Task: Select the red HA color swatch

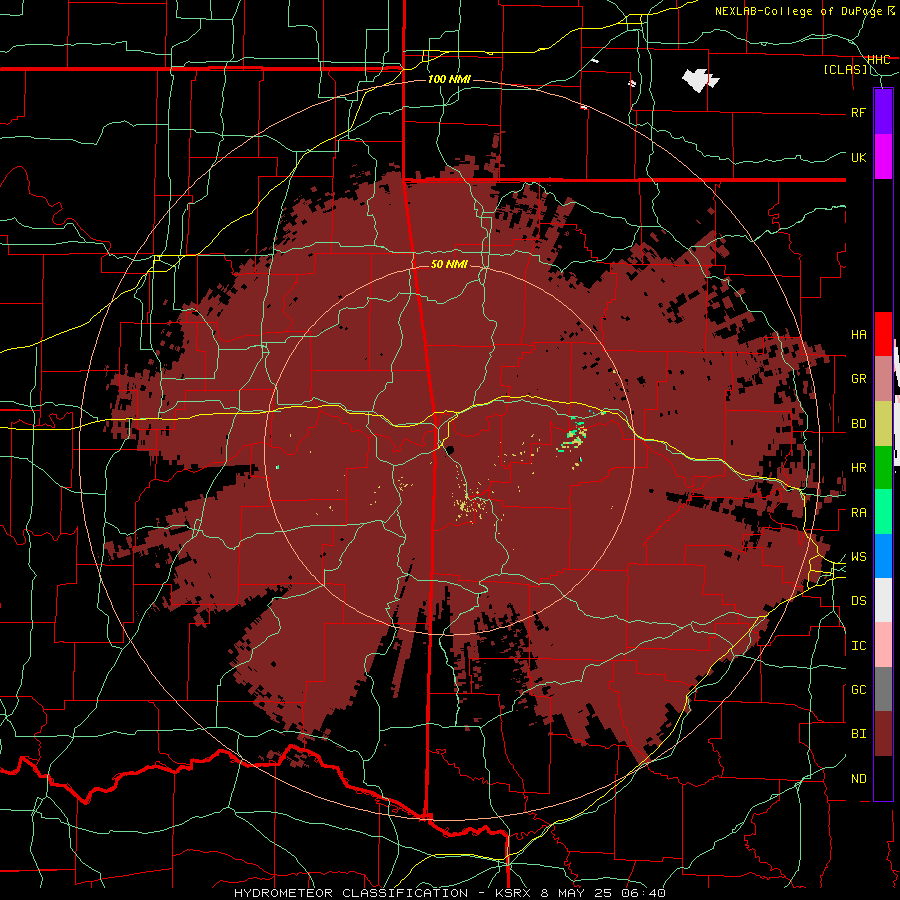Action: pos(883,334)
